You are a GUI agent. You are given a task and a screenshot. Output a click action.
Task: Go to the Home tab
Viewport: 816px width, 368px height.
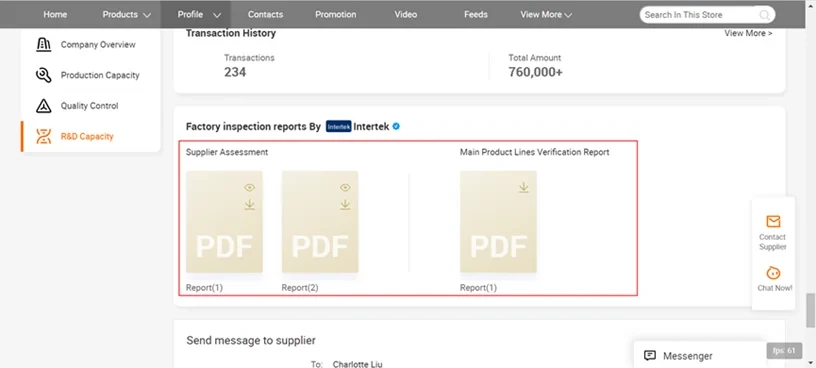55,15
